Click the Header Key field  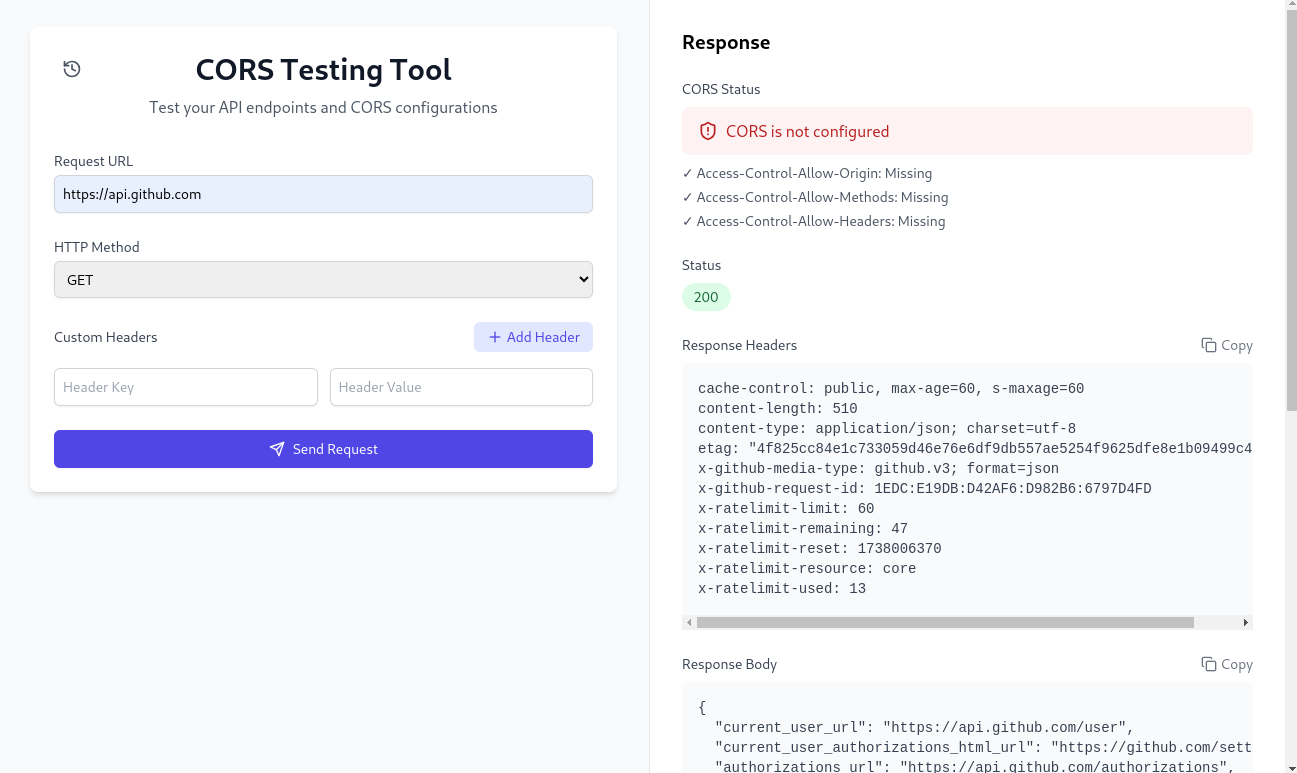[x=186, y=387]
